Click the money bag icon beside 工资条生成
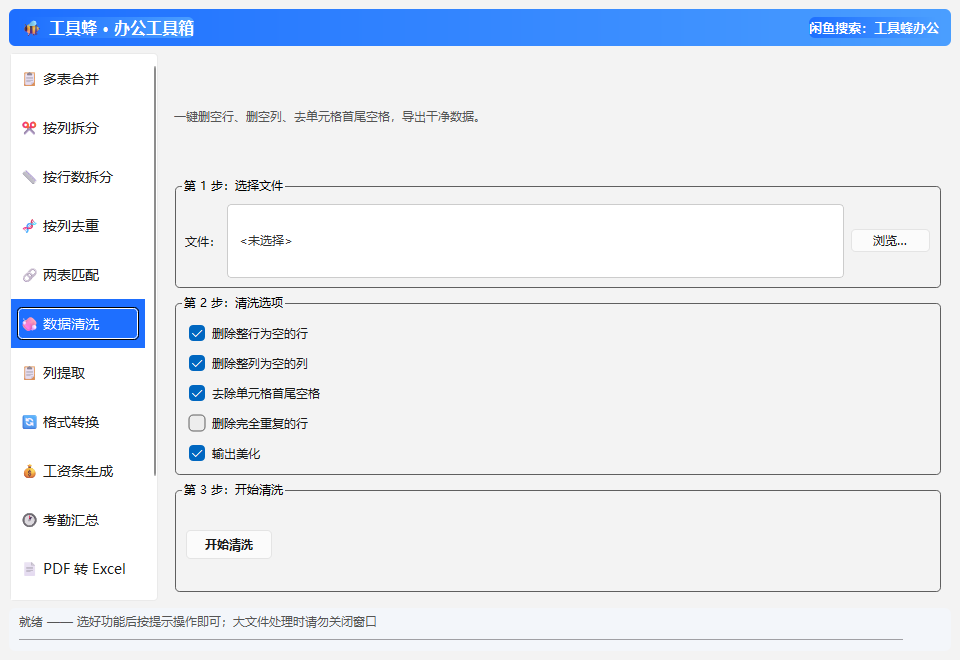 tap(29, 471)
